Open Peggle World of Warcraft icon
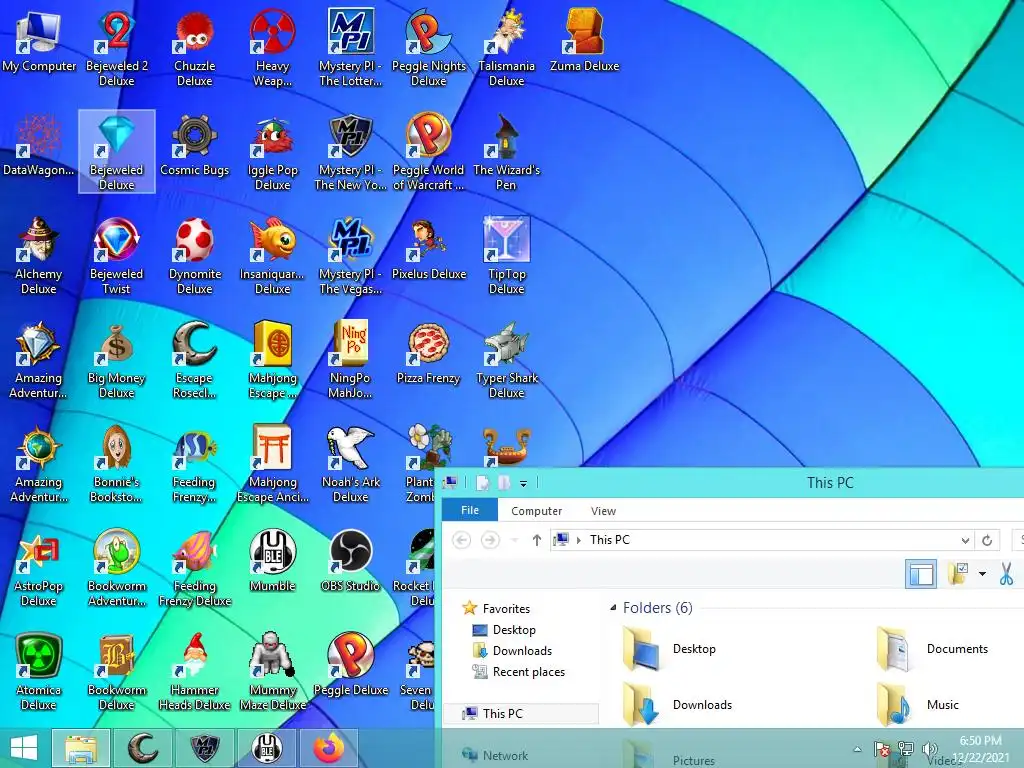The height and width of the screenshot is (768, 1024). point(428,152)
